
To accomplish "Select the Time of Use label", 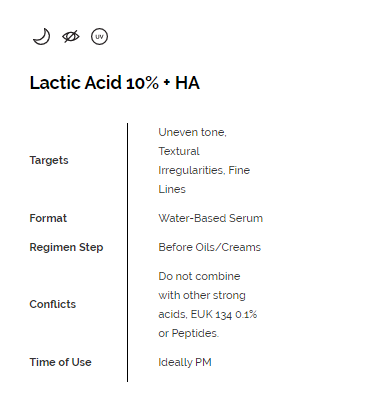I will coord(60,362).
